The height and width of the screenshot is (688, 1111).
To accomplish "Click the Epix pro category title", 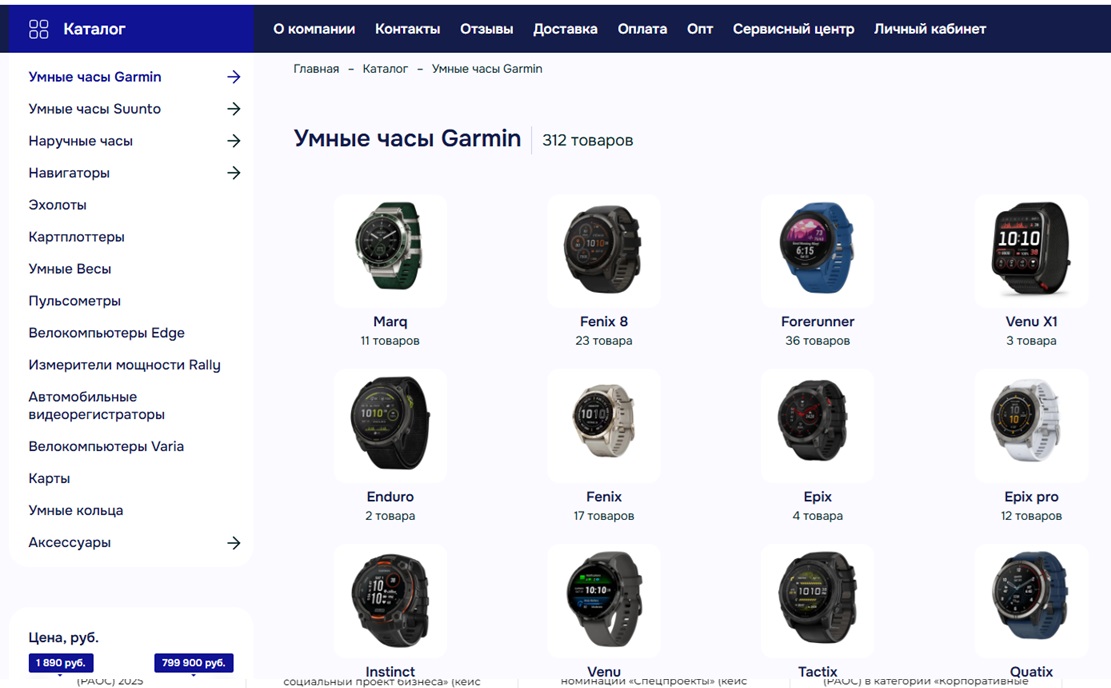I will pyautogui.click(x=1031, y=497).
